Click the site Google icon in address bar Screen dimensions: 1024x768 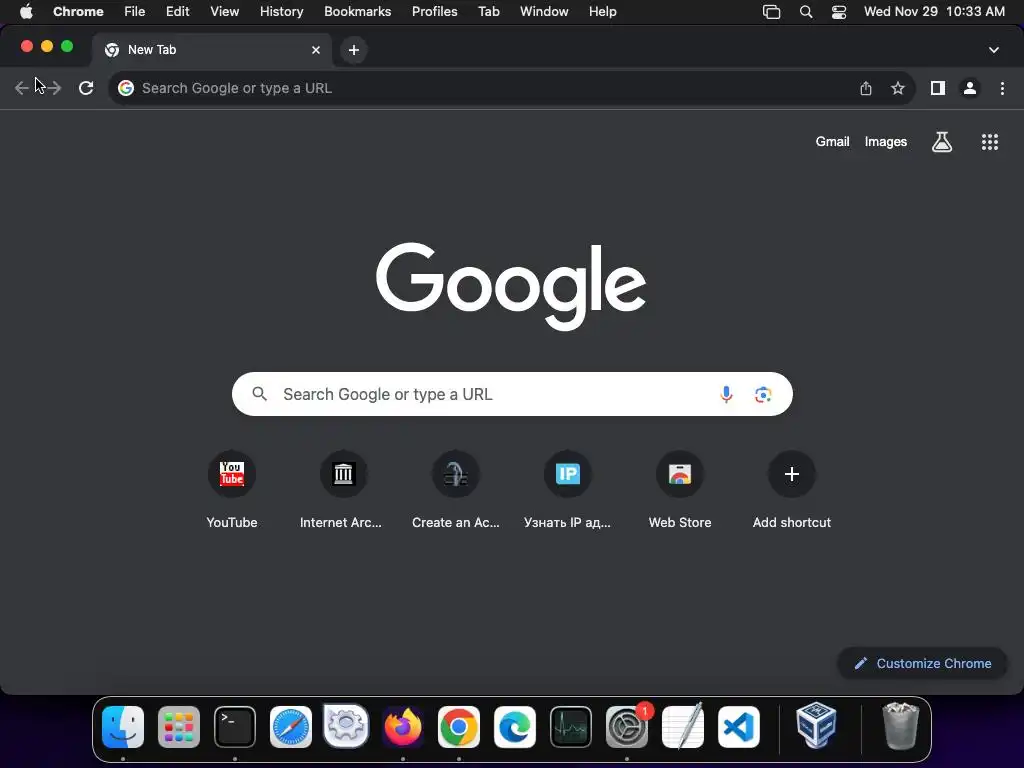point(126,88)
